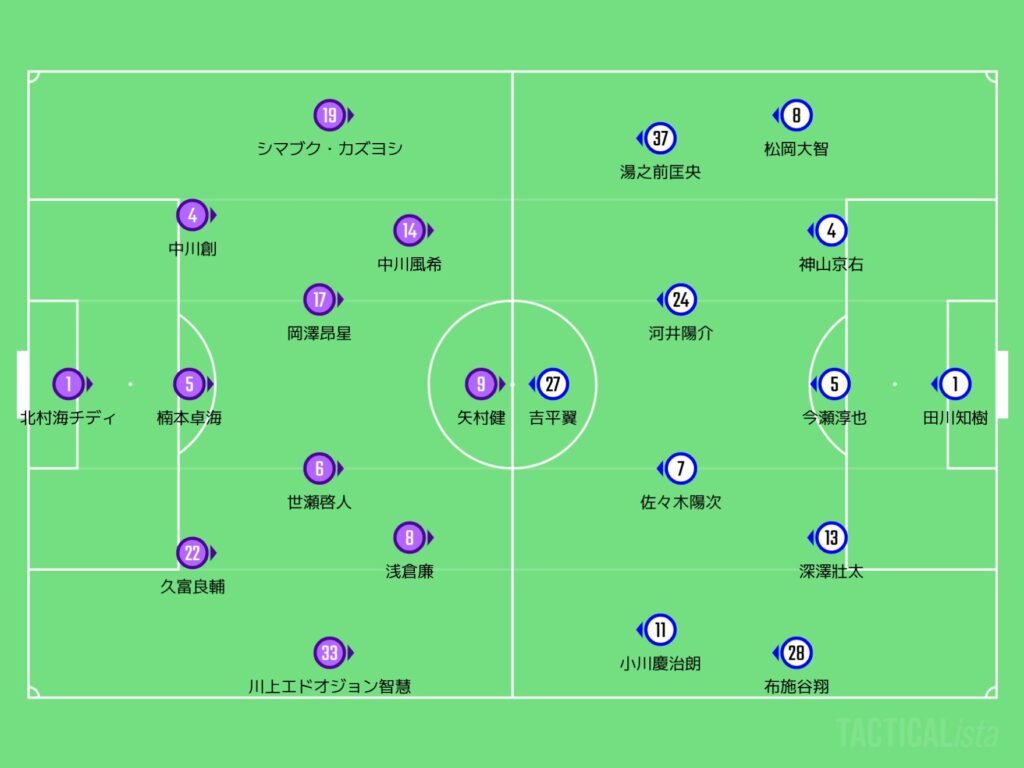Click purple player marker number 19
Screen dimensions: 1024x768
330,115
